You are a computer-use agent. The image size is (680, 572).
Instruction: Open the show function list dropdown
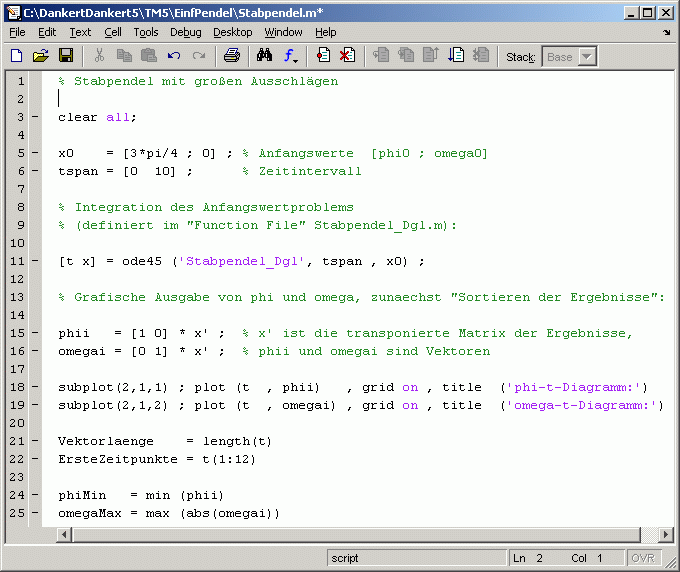click(x=291, y=56)
